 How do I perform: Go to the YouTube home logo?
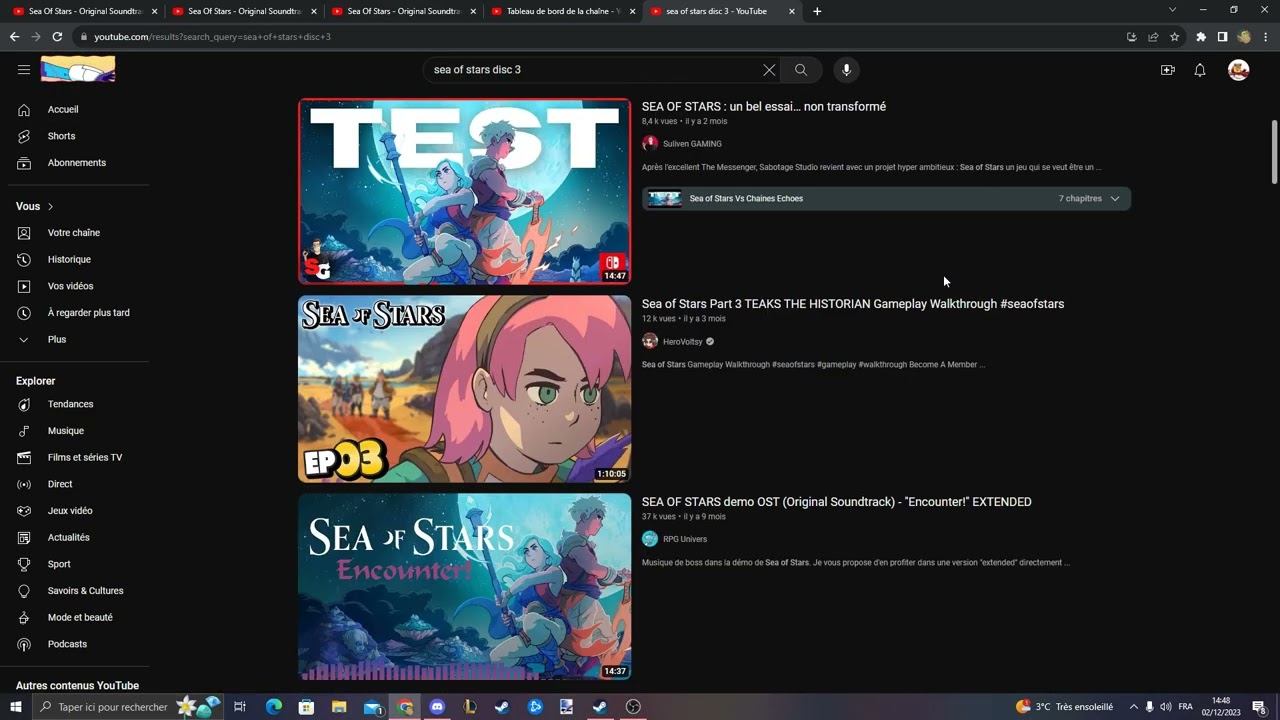[78, 69]
